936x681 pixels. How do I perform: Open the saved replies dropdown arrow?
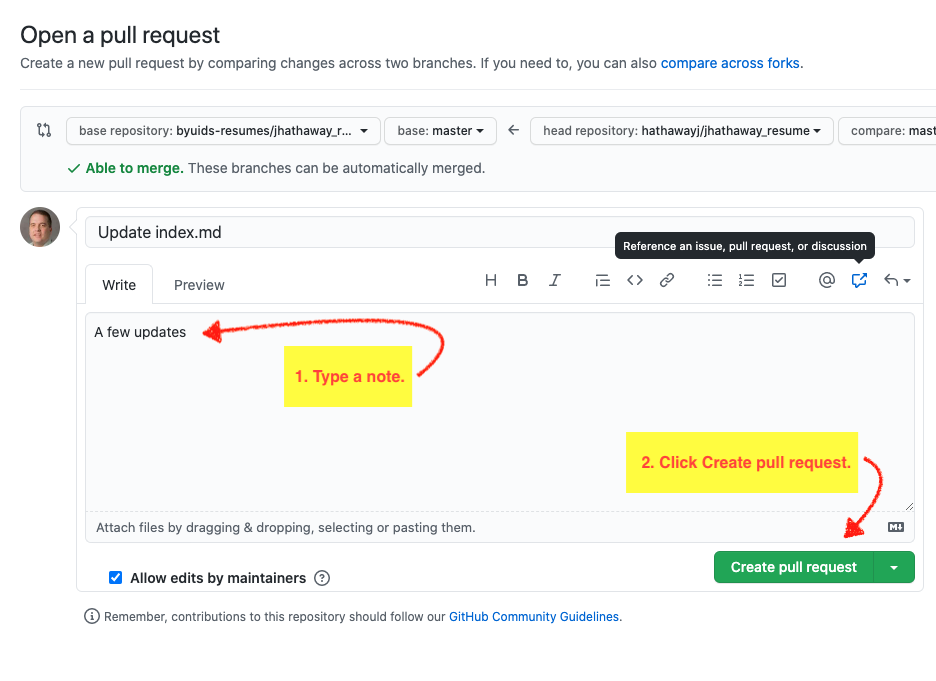coord(897,281)
